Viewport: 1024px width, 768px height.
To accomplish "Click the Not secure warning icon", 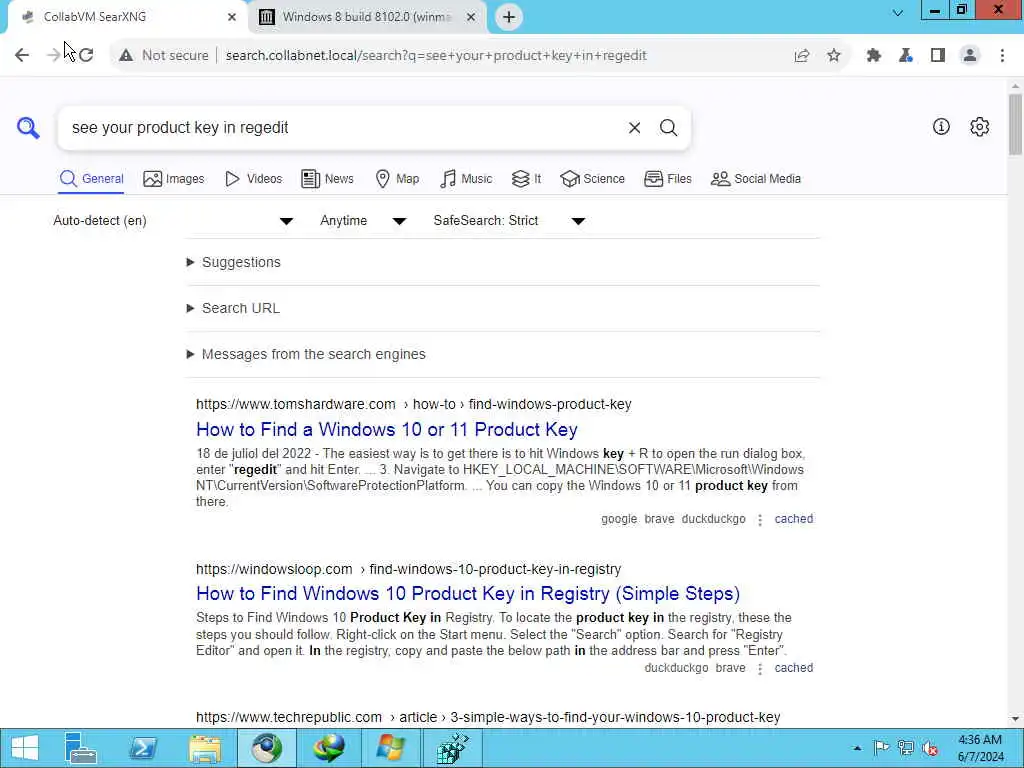I will click(x=126, y=56).
